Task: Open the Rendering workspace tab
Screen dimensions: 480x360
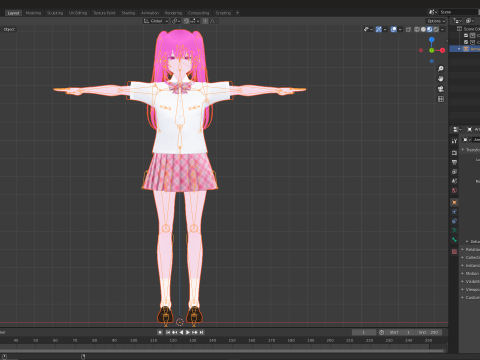Action: pyautogui.click(x=173, y=13)
